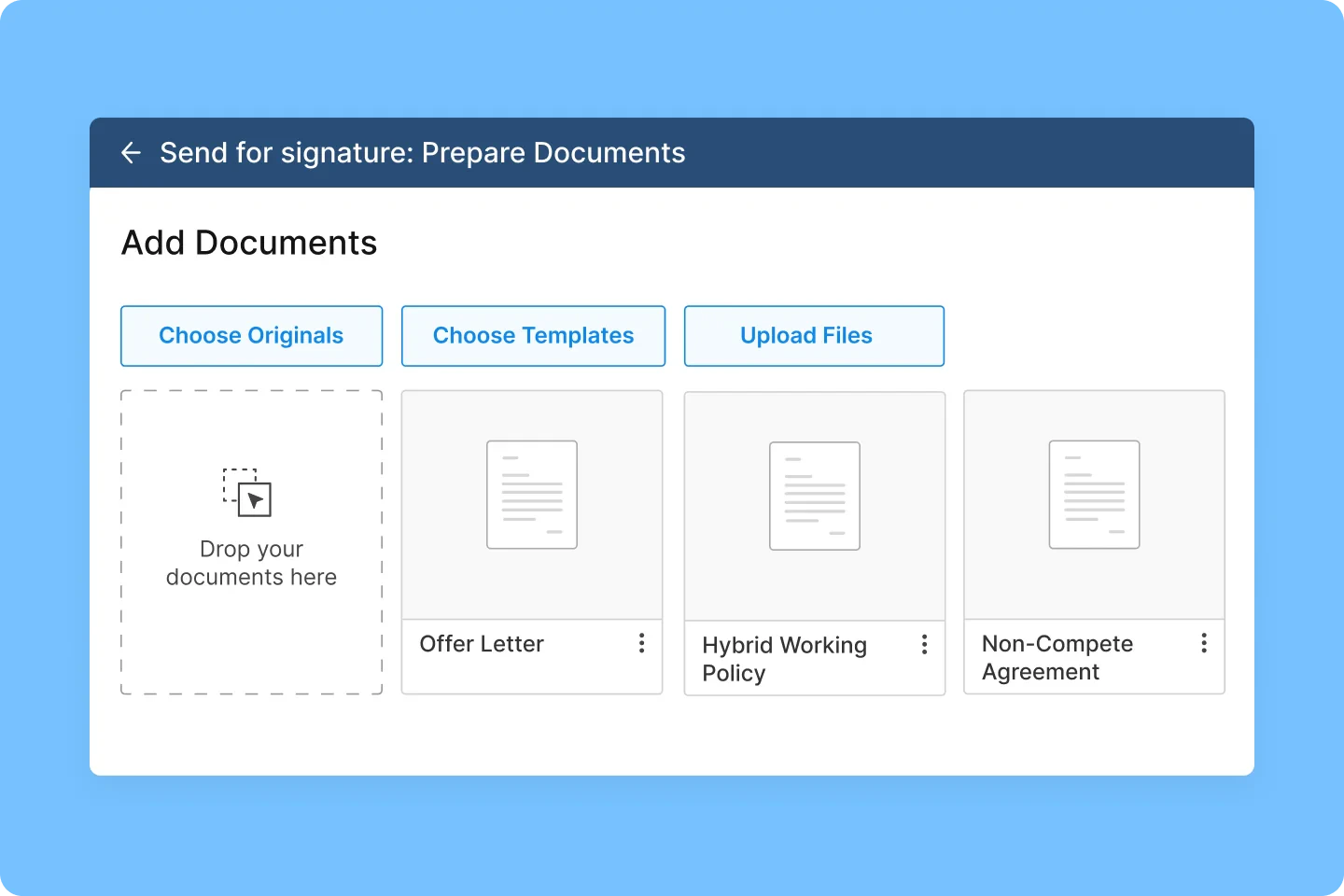Click the Upload Files button
The width and height of the screenshot is (1344, 896).
tap(813, 335)
